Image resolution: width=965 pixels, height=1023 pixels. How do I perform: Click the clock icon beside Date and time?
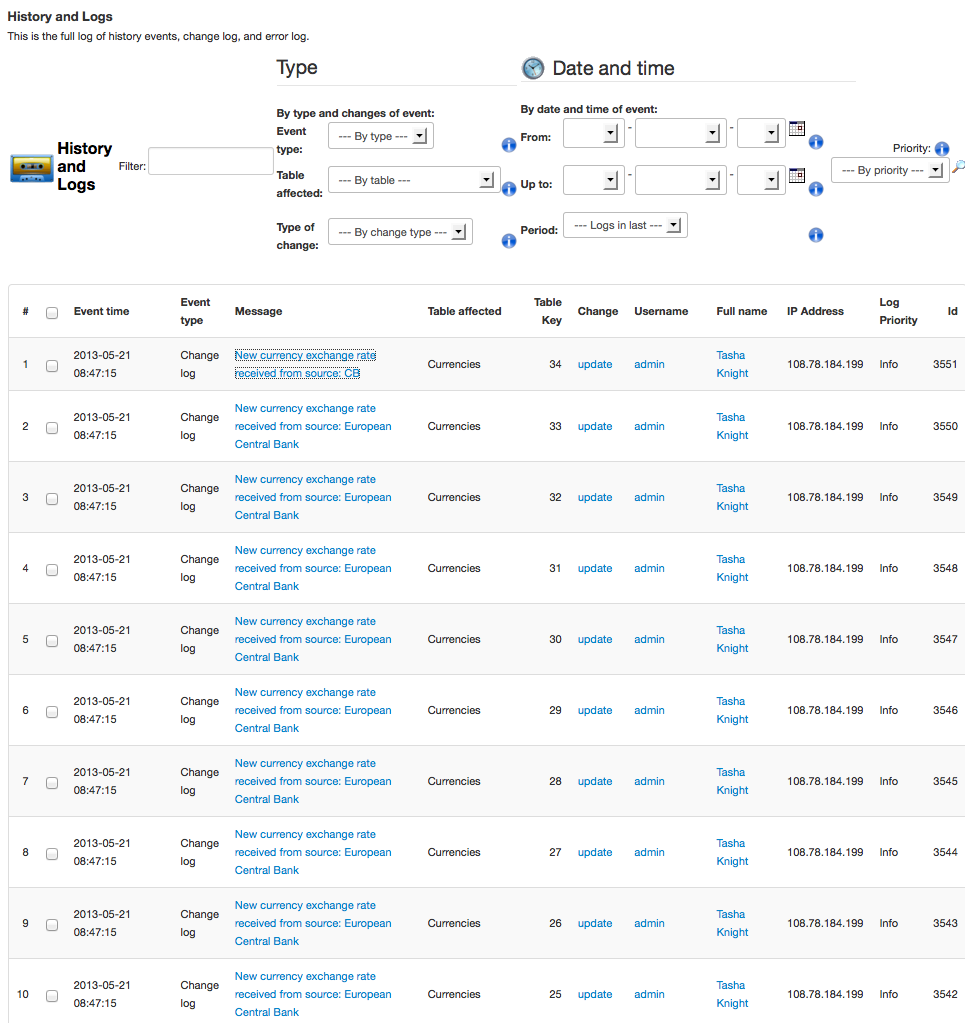pos(533,68)
